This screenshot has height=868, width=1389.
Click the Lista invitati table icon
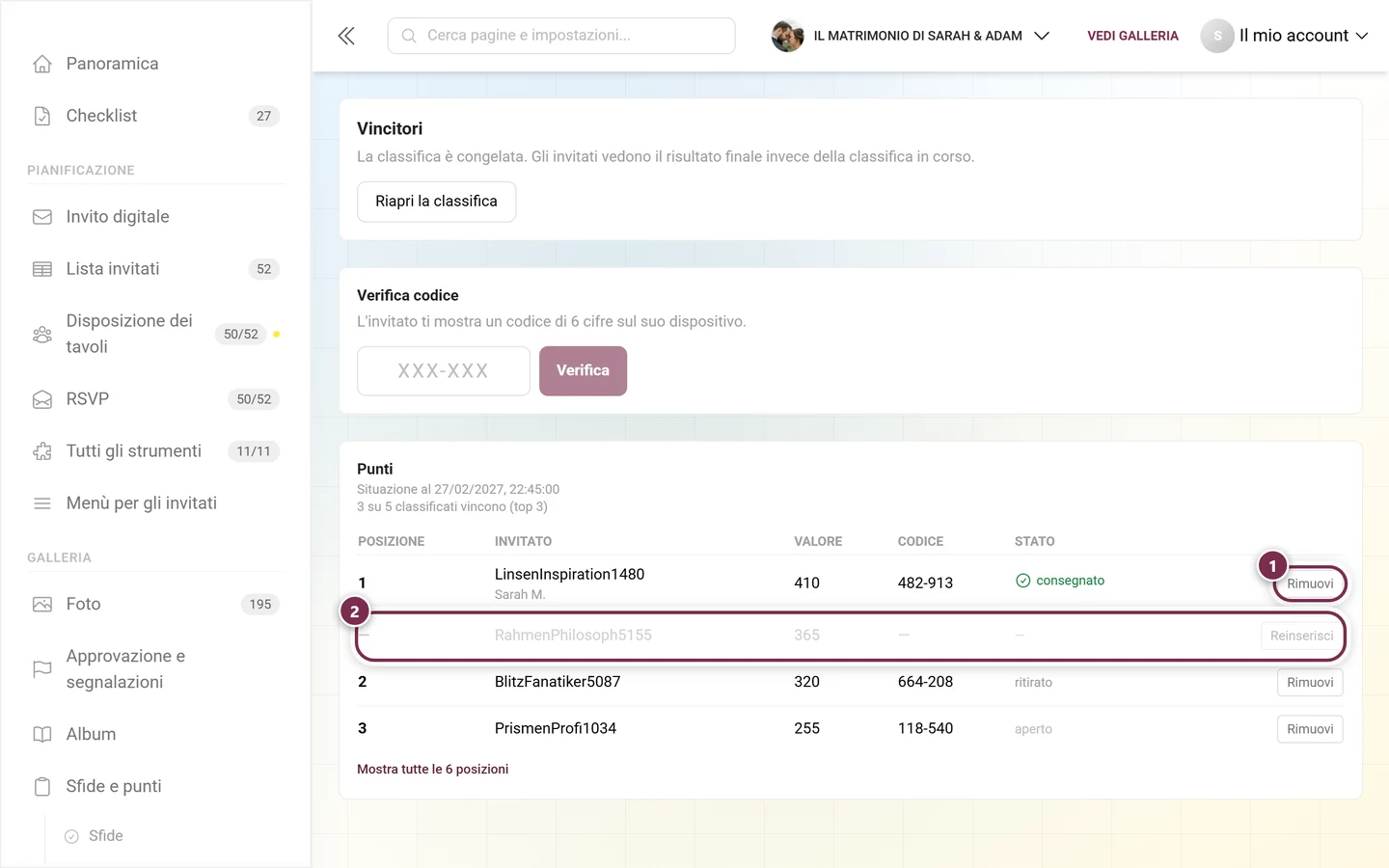42,269
